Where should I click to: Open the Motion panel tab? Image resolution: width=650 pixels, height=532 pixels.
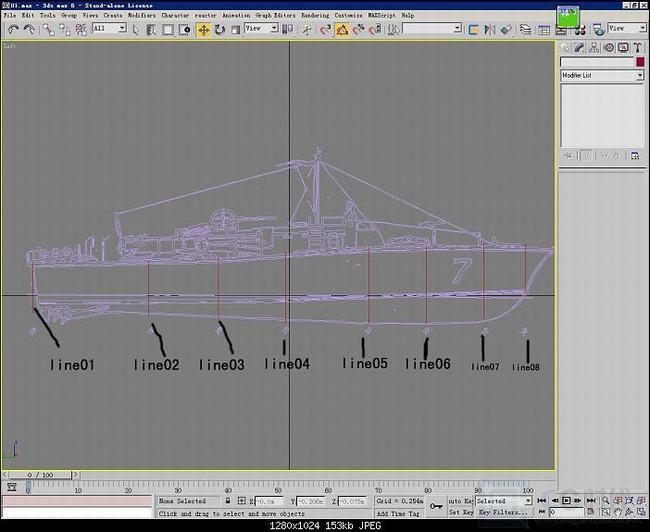tap(609, 47)
